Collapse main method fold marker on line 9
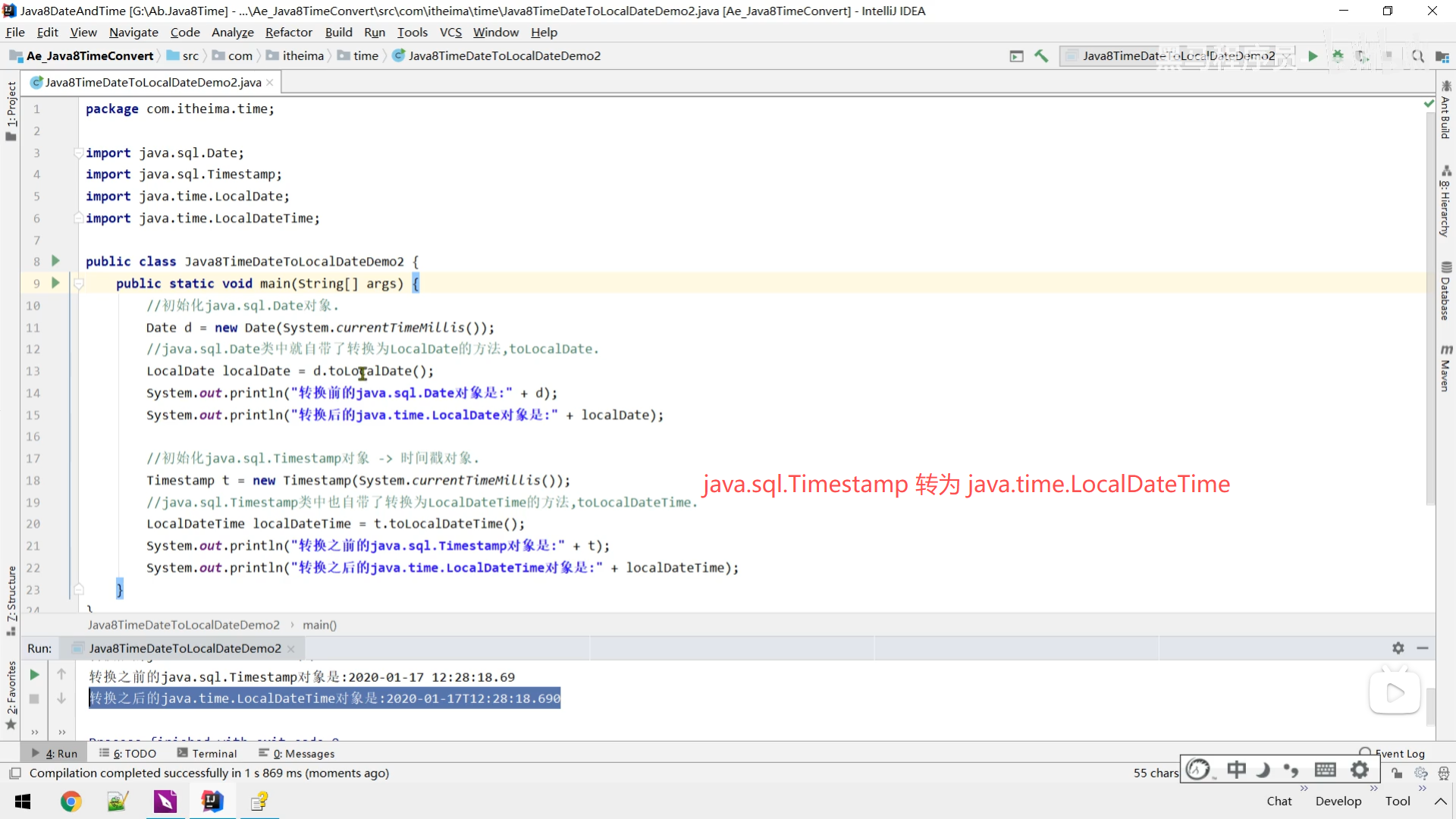Screen dimensions: 1456x819 78,284
